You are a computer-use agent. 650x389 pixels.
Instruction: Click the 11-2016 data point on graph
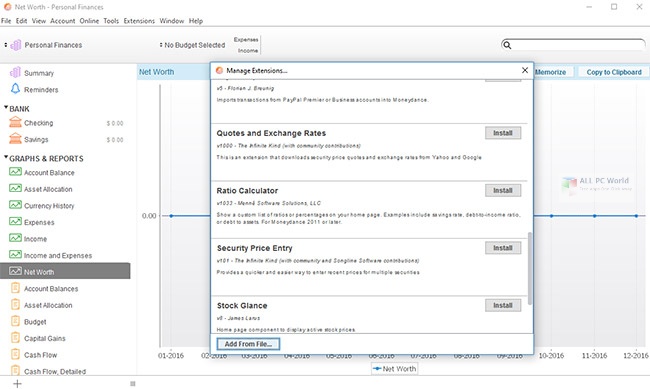(x=594, y=216)
